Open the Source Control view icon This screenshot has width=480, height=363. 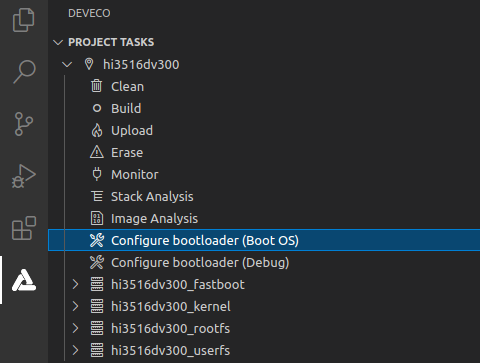24,124
